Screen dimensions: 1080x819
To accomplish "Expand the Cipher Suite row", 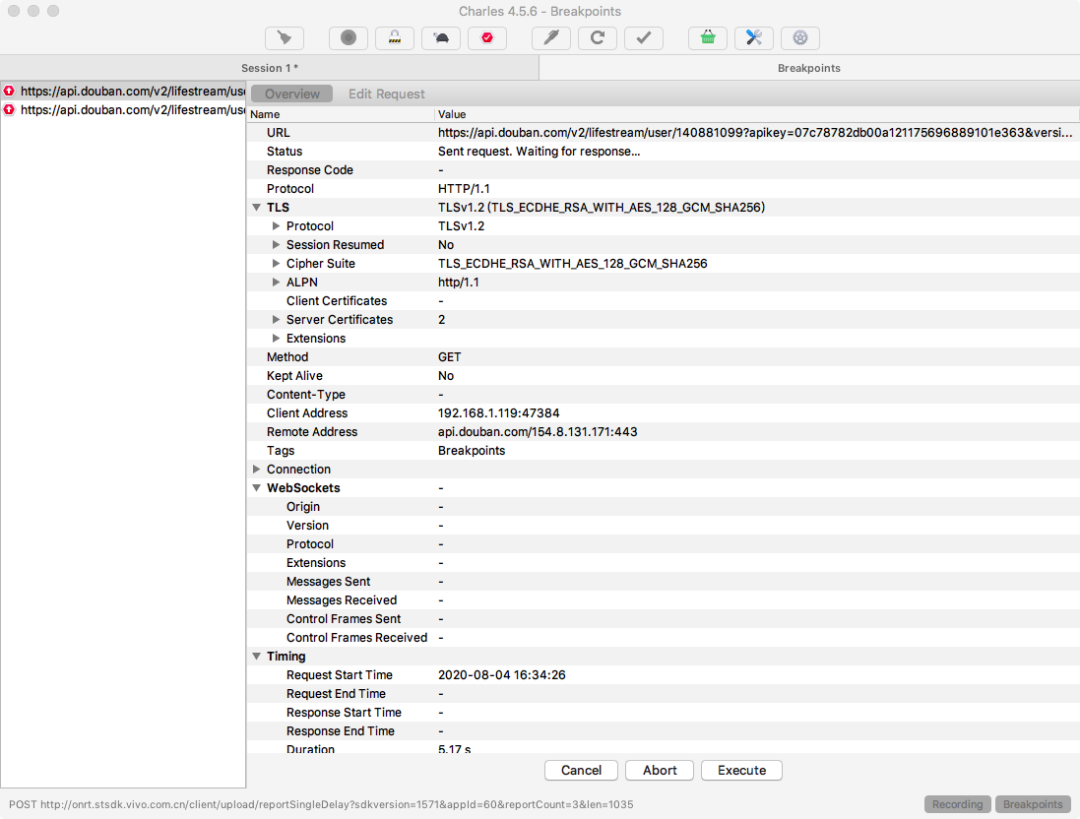I will click(x=276, y=263).
